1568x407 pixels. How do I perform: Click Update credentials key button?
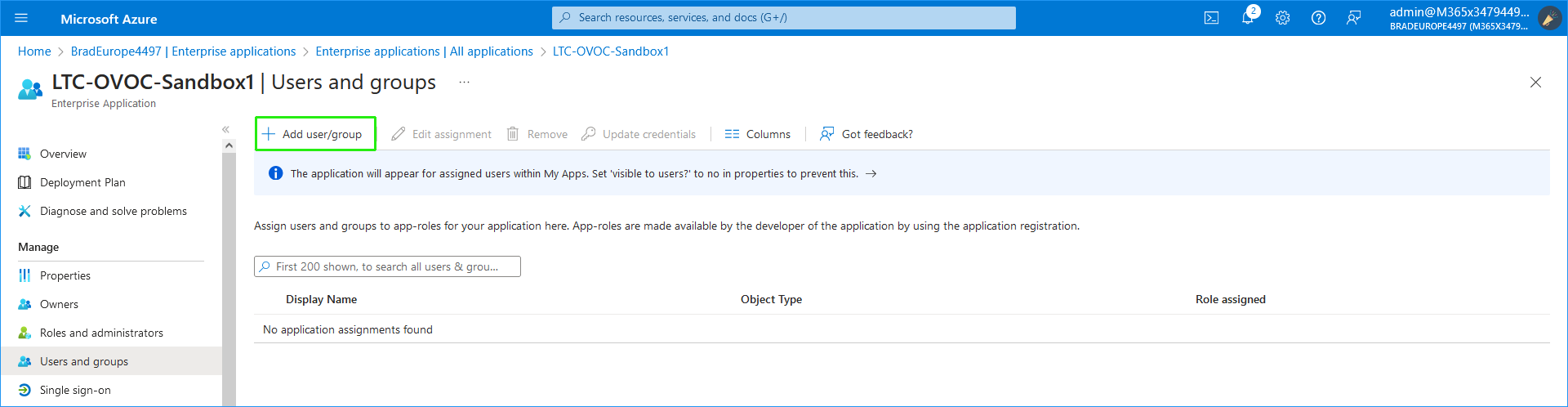pos(639,134)
